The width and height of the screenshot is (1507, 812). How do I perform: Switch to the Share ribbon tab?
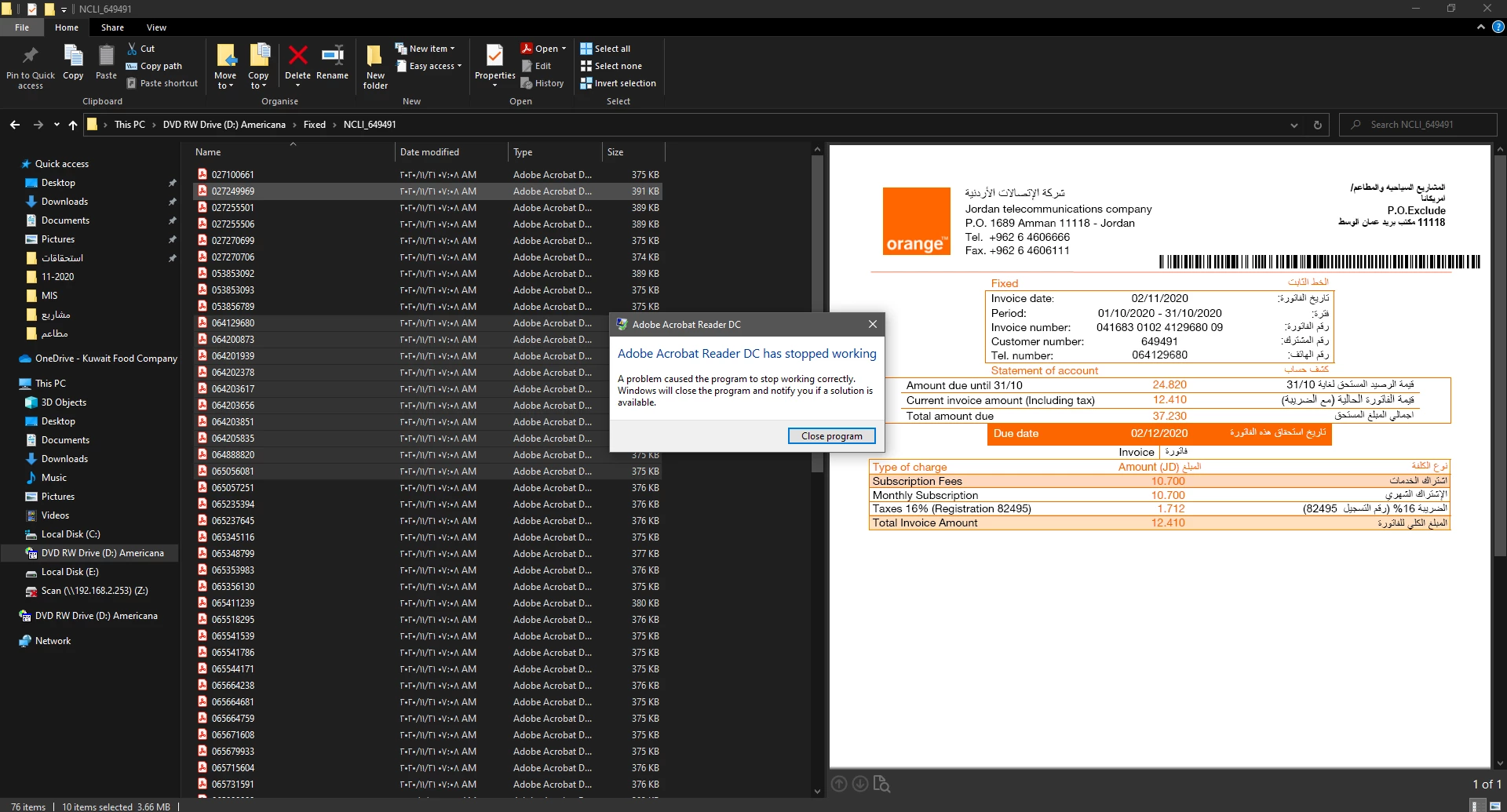pos(112,27)
